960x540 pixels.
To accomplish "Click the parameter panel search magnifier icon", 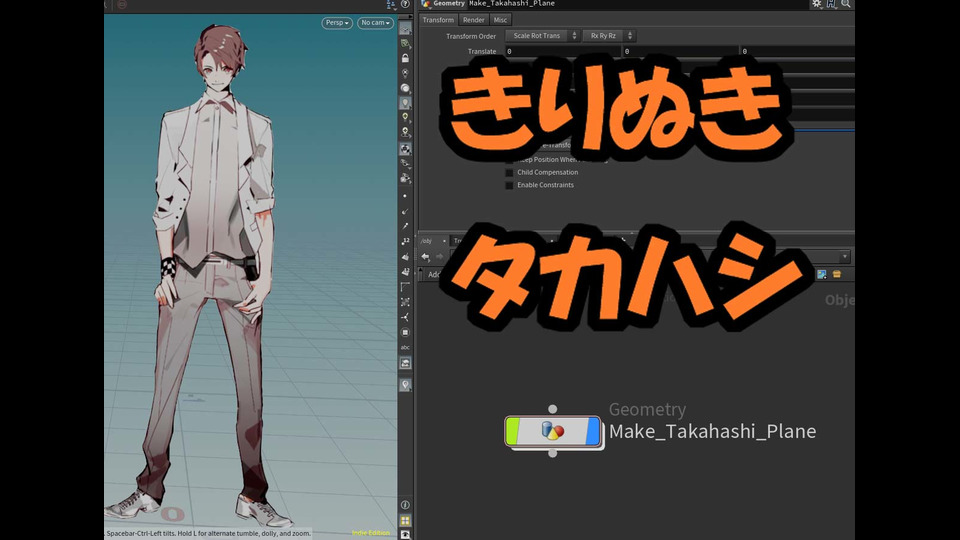I will tap(846, 4).
